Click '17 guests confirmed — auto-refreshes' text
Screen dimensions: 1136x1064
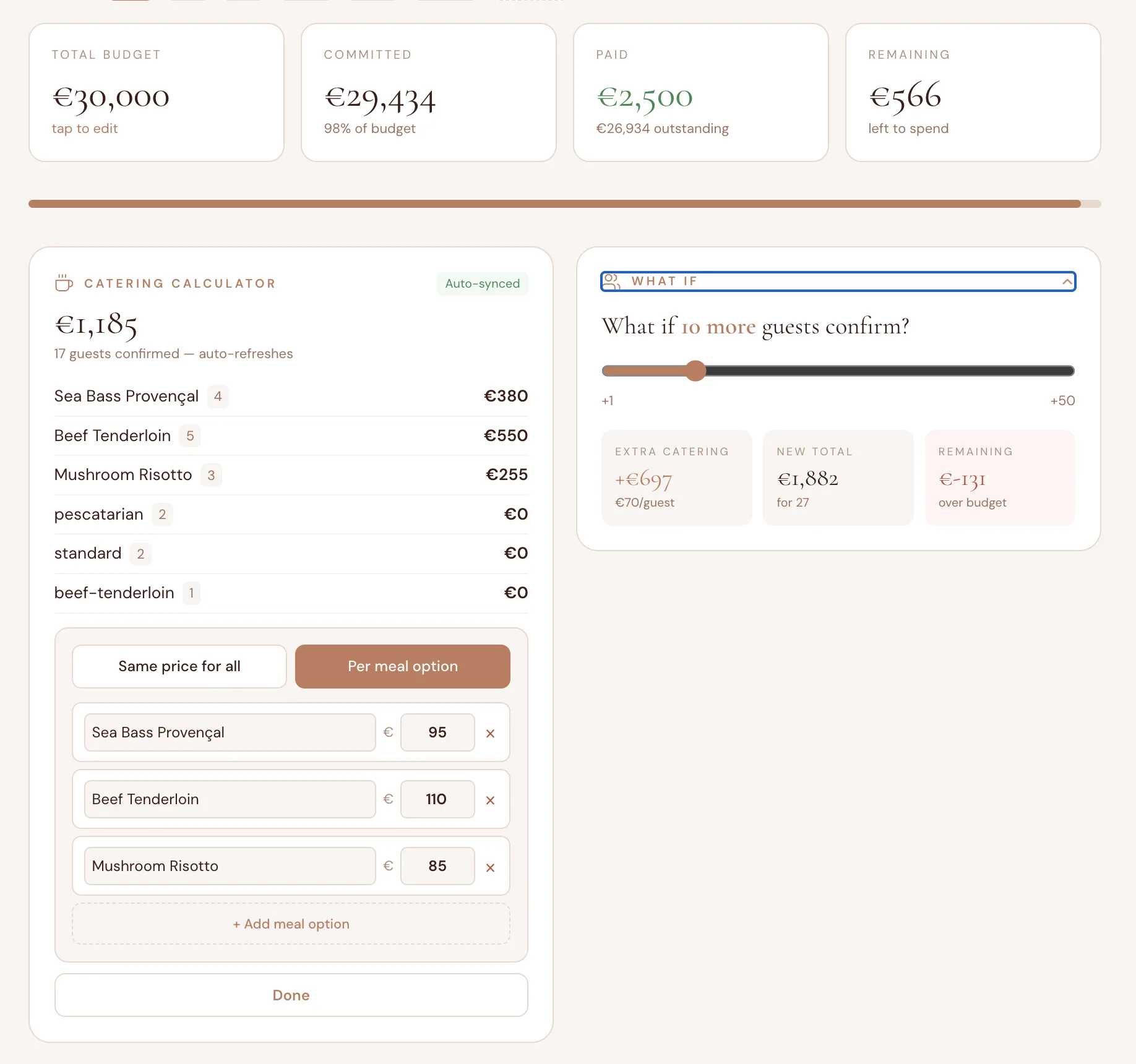tap(174, 354)
